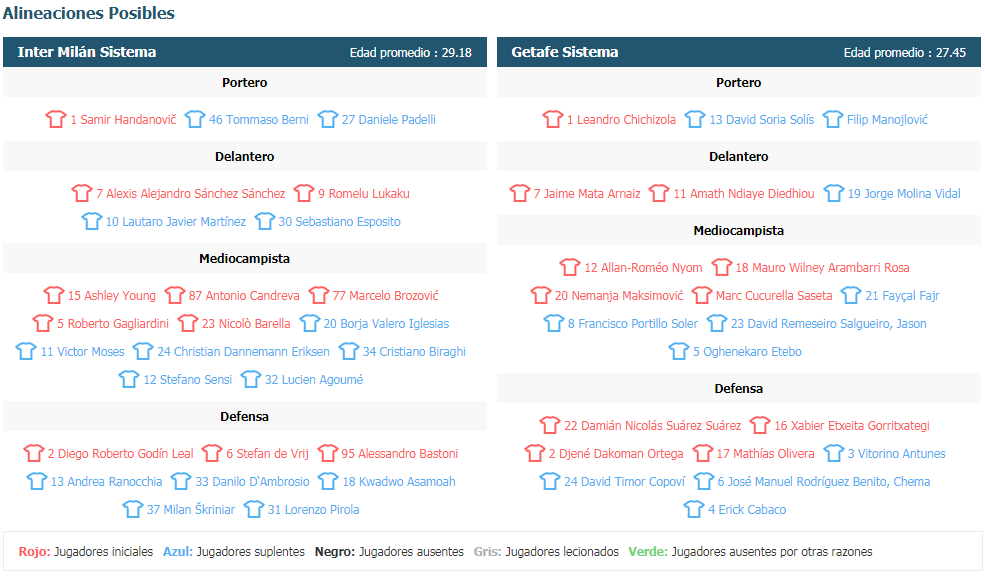Open player link 17 Mathías Olivera
This screenshot has height=576, width=985.
[x=766, y=454]
